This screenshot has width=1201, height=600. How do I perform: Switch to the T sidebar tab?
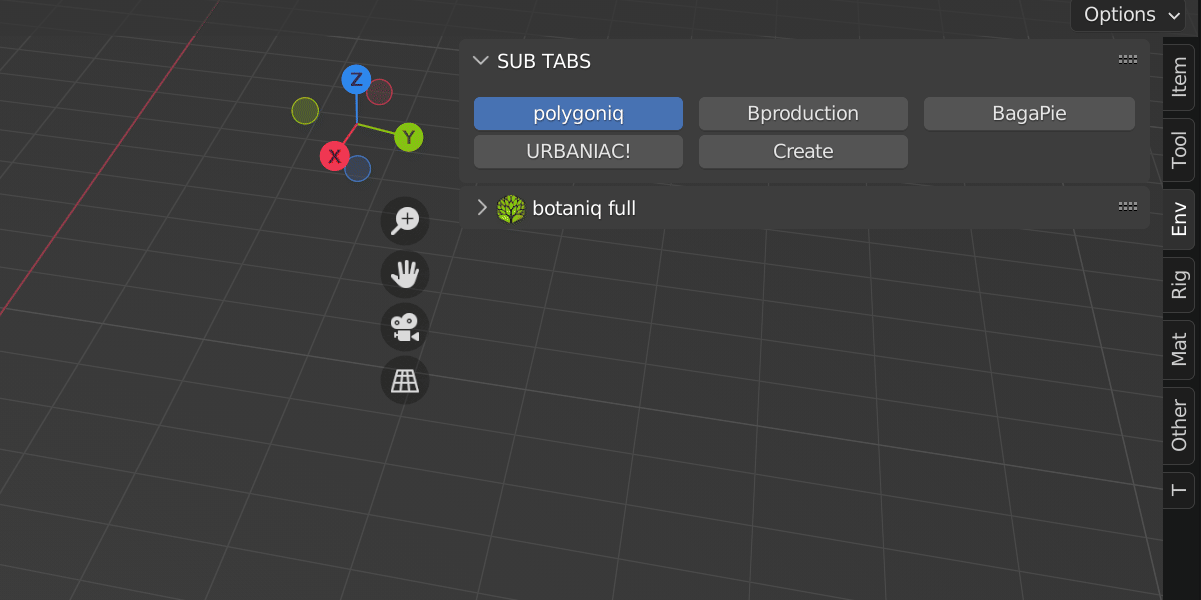click(x=1180, y=490)
